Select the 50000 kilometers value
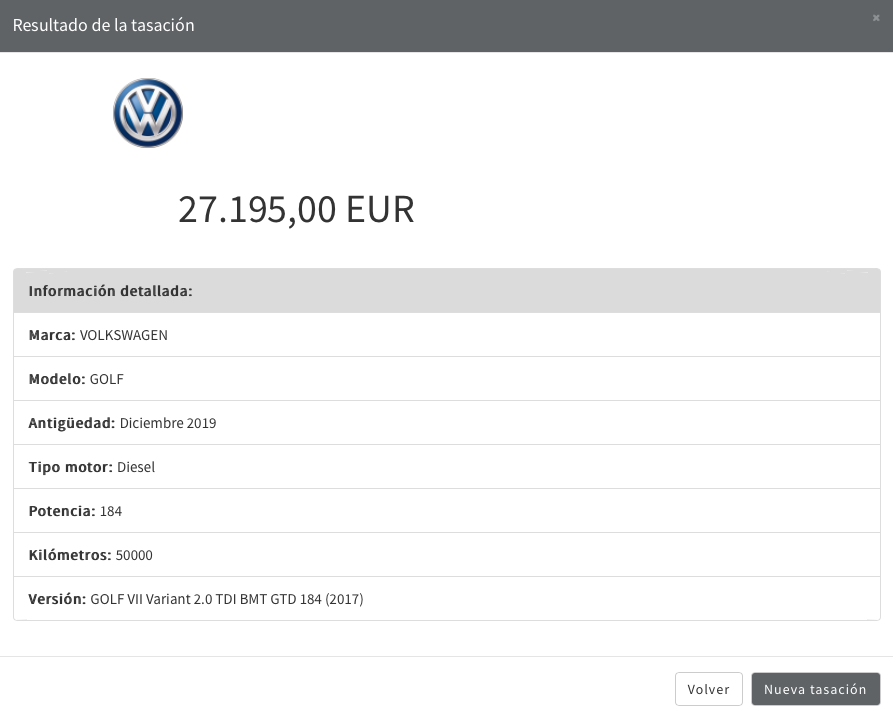893x716 pixels. (134, 555)
